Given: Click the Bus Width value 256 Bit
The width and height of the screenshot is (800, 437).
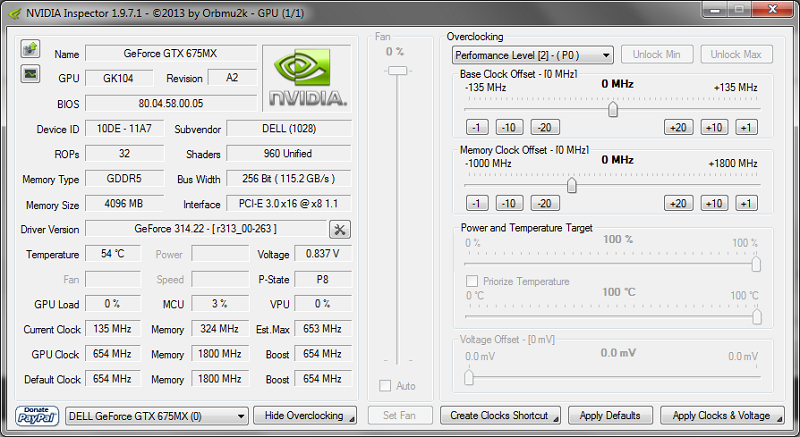Looking at the screenshot, I should click(289, 178).
